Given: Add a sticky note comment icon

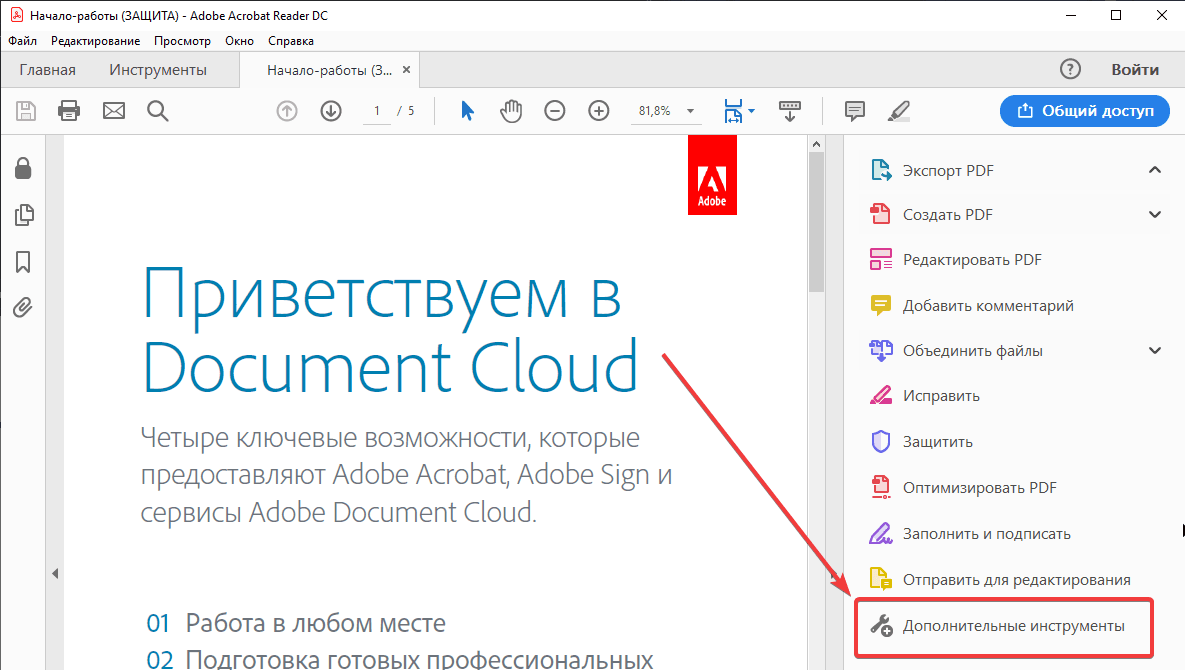Looking at the screenshot, I should pyautogui.click(x=854, y=111).
